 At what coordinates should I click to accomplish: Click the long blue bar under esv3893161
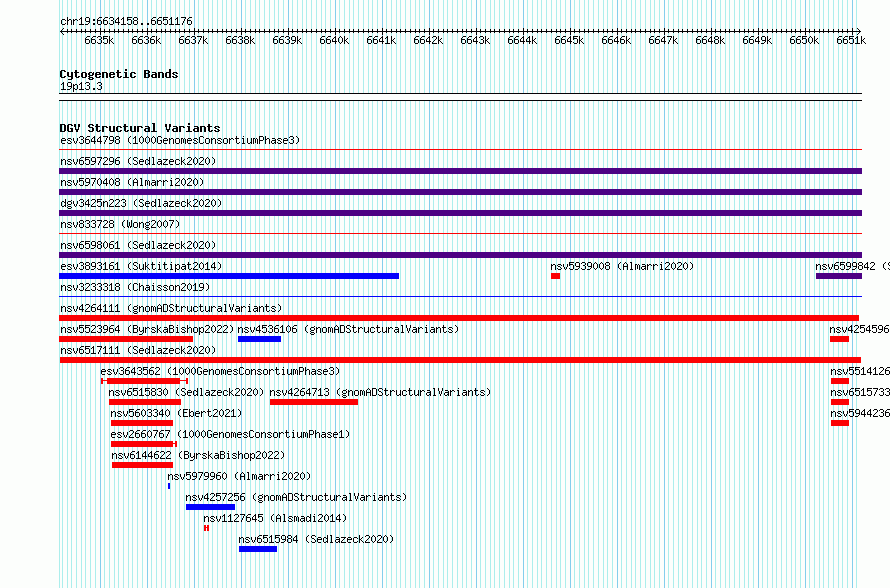[x=229, y=276]
